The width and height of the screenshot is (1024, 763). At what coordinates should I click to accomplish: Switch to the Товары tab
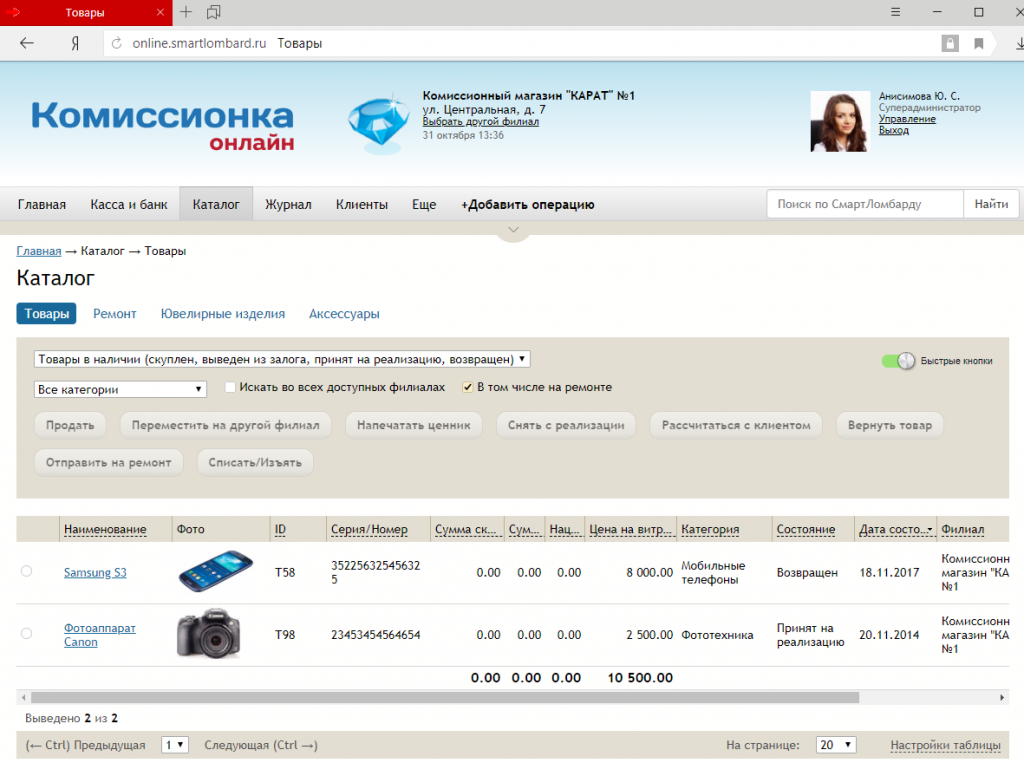tap(46, 314)
